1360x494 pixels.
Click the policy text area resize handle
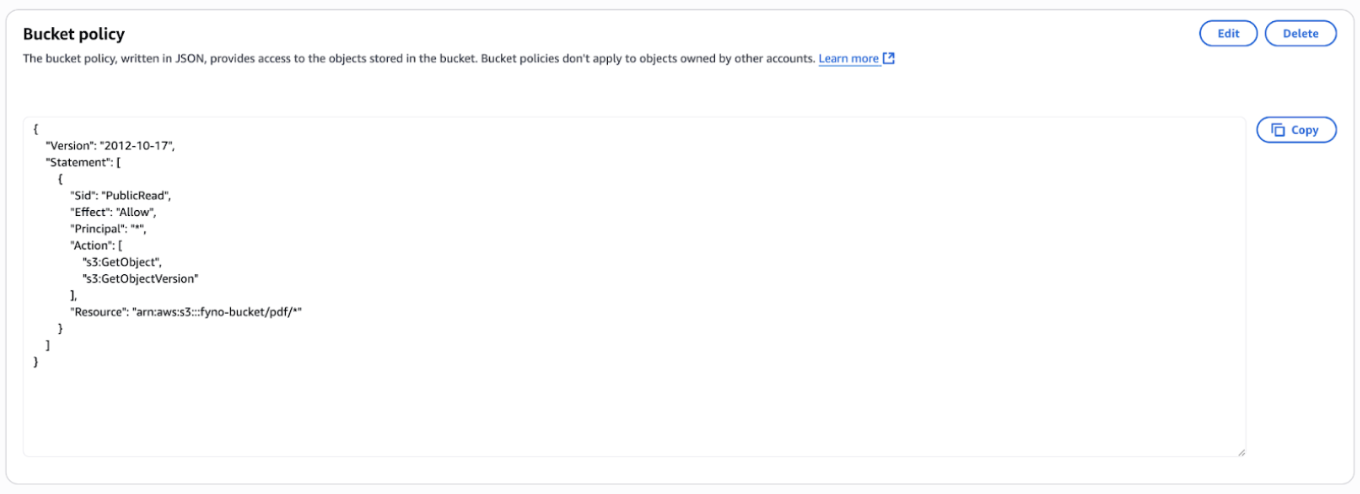(x=1240, y=452)
